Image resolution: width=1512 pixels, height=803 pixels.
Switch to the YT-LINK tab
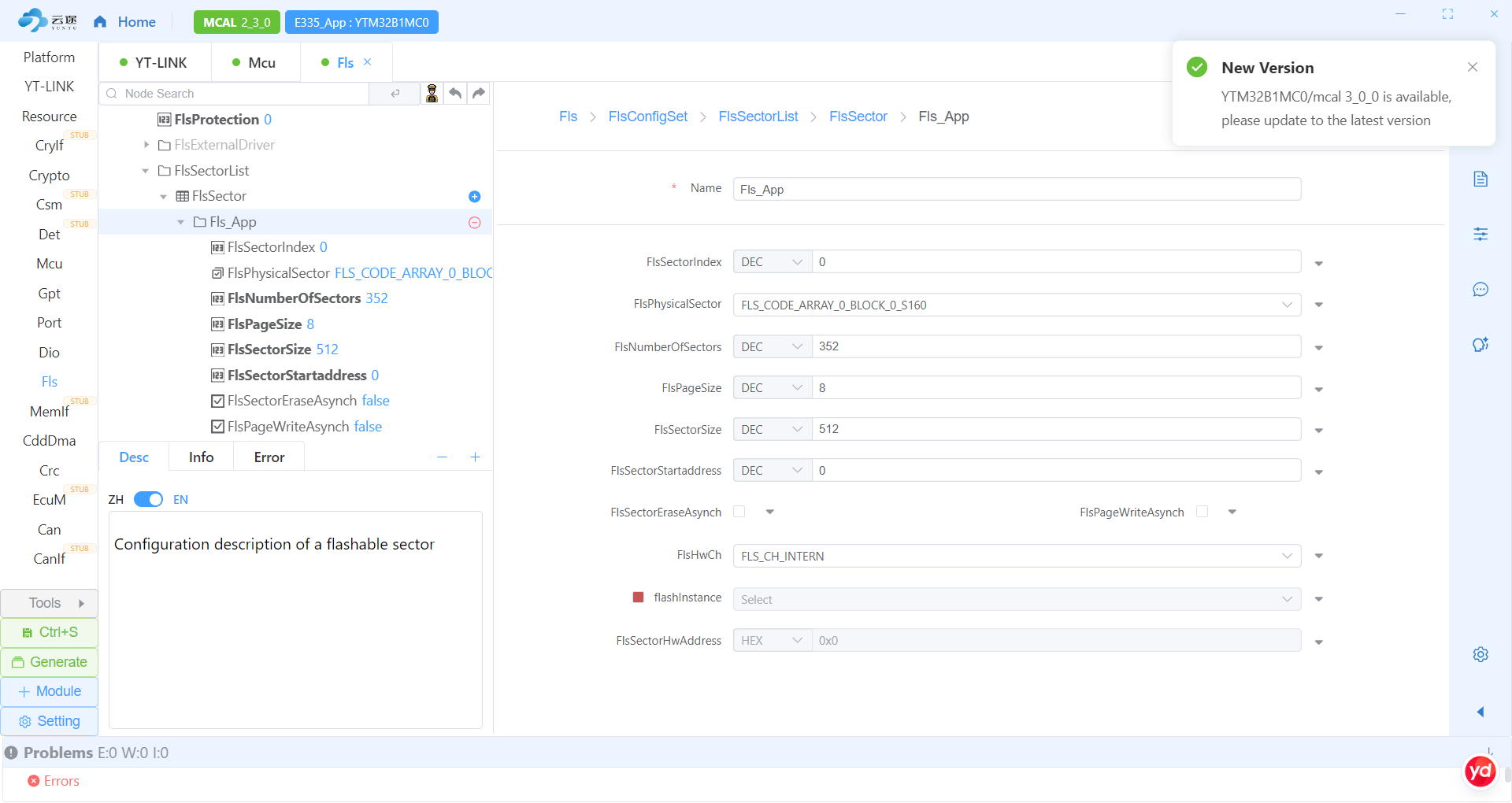pyautogui.click(x=154, y=62)
